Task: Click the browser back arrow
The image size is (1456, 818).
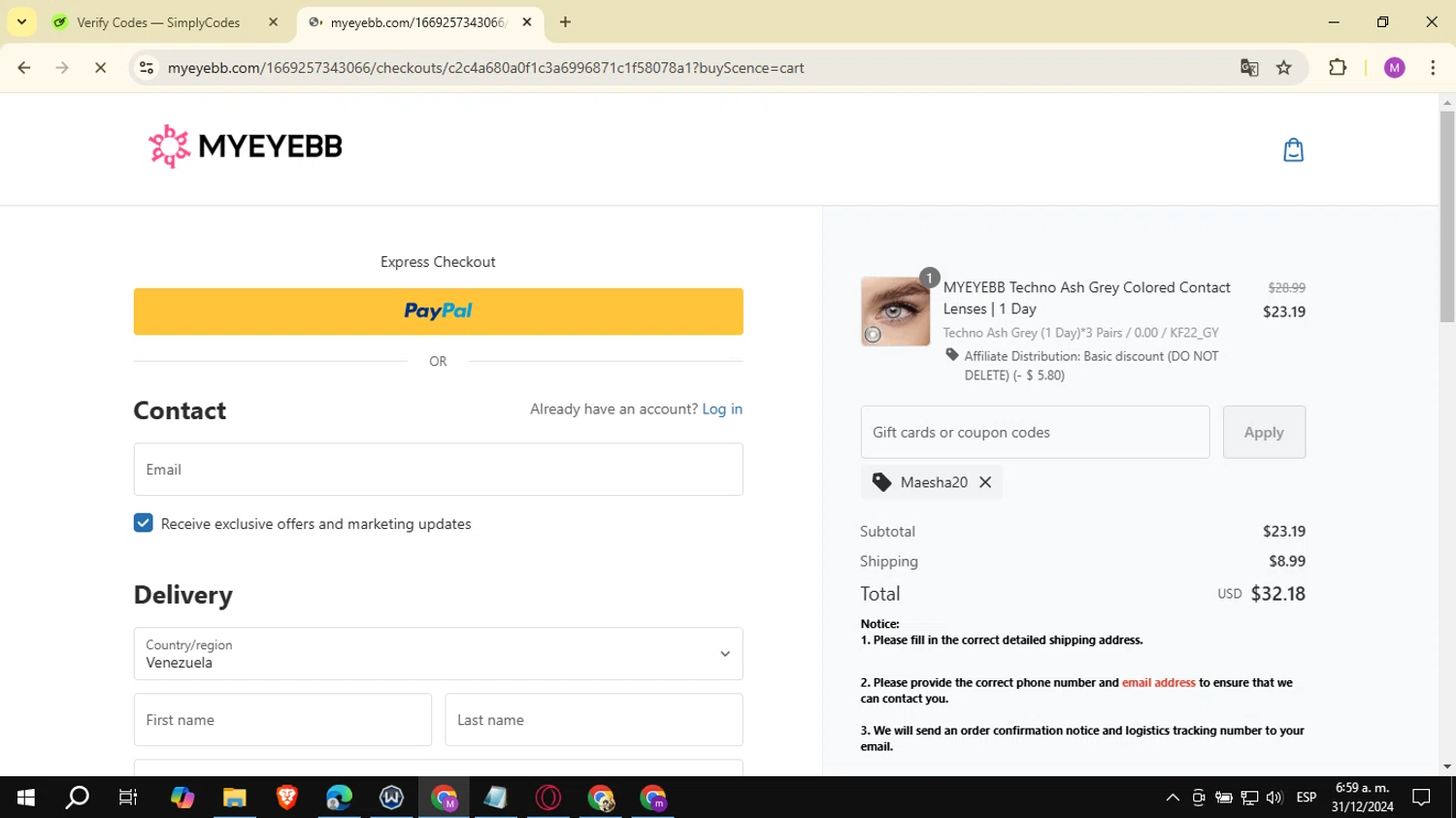Action: click(x=24, y=68)
